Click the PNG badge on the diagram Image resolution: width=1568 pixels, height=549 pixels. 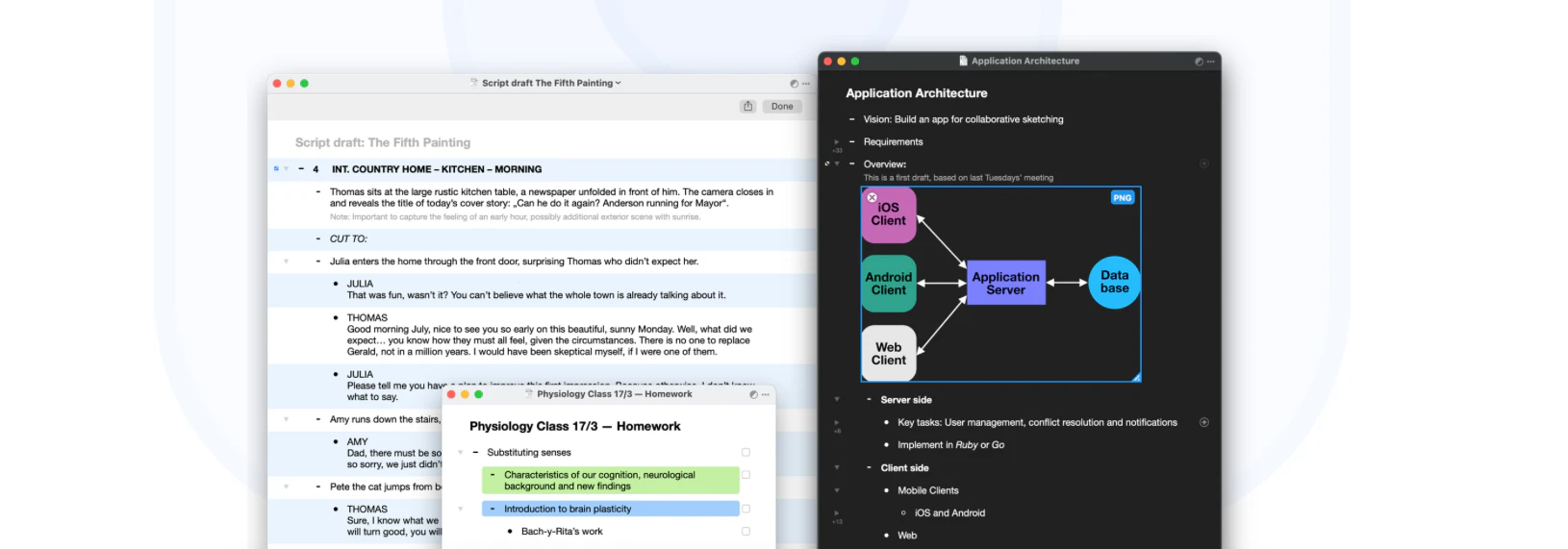[x=1122, y=198]
